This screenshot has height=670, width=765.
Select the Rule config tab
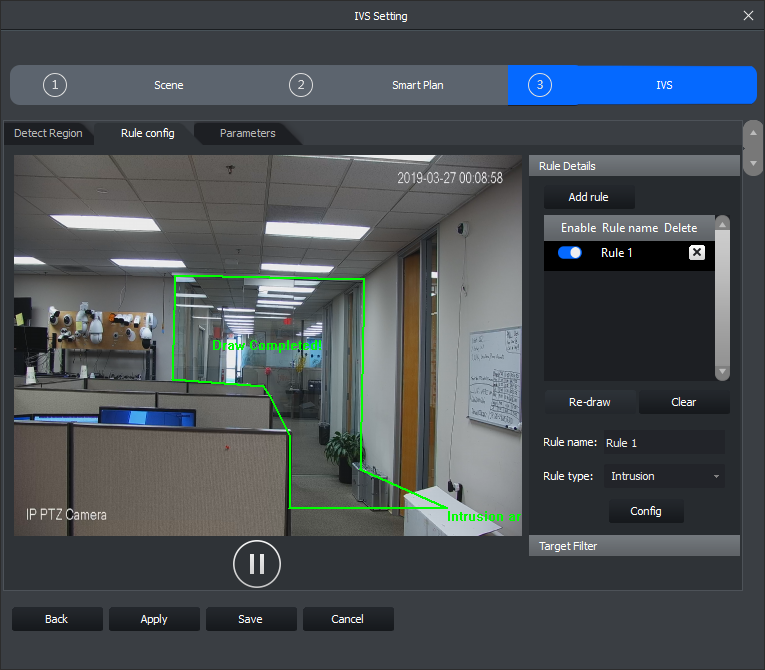[x=147, y=133]
